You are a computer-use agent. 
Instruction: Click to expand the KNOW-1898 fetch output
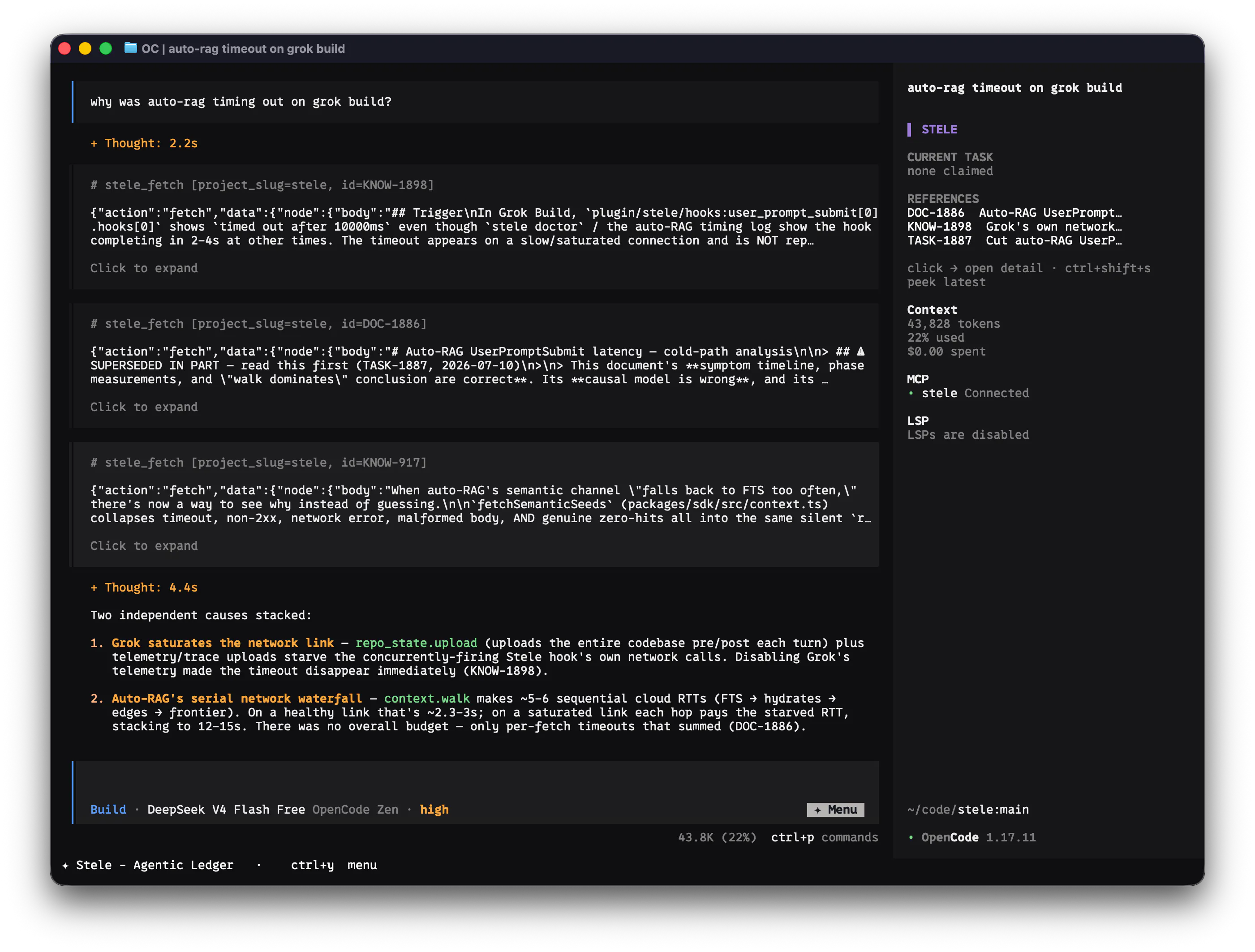pyautogui.click(x=144, y=268)
